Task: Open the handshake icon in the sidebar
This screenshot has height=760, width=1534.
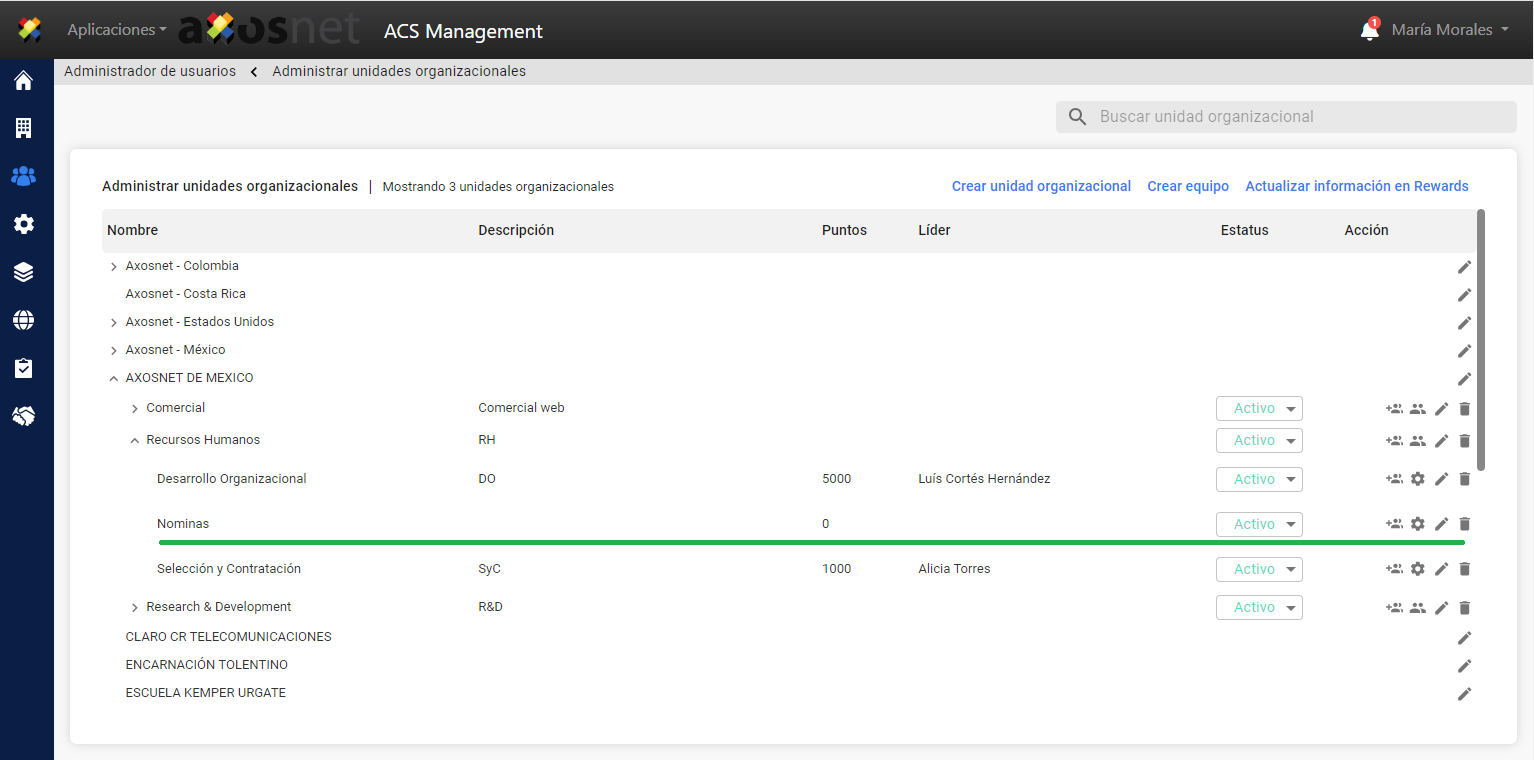Action: point(24,416)
